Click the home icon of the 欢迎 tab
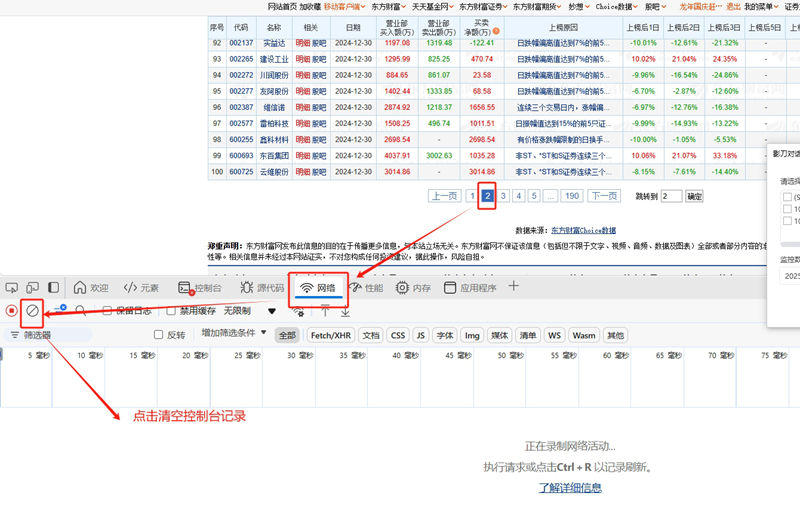800x524 pixels. pos(80,288)
